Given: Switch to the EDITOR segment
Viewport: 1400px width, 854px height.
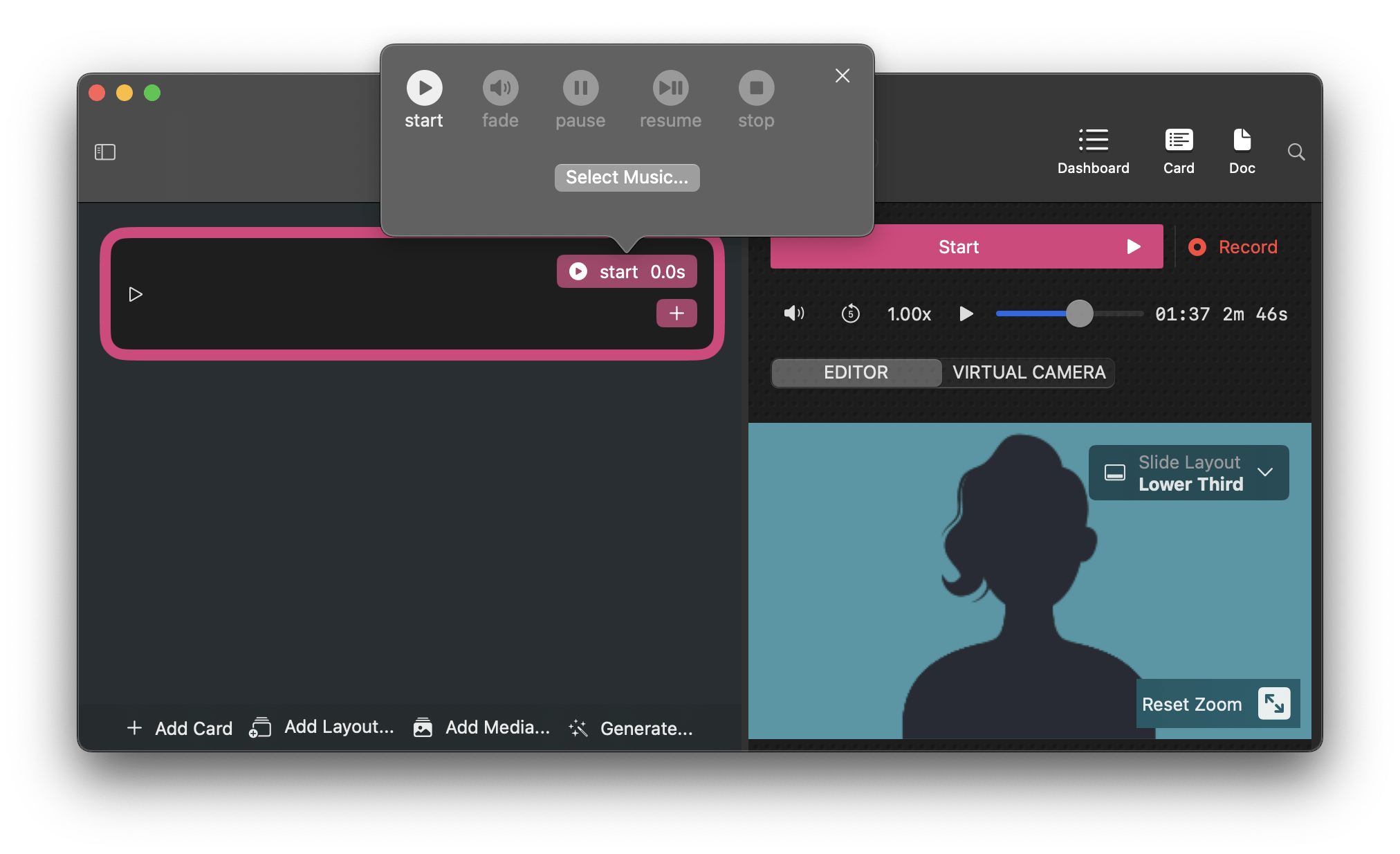Looking at the screenshot, I should click(x=856, y=372).
